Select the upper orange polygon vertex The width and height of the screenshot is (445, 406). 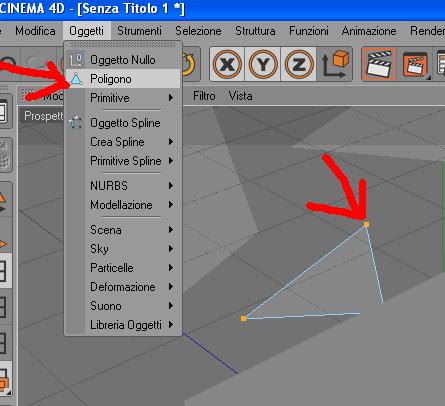pos(366,224)
